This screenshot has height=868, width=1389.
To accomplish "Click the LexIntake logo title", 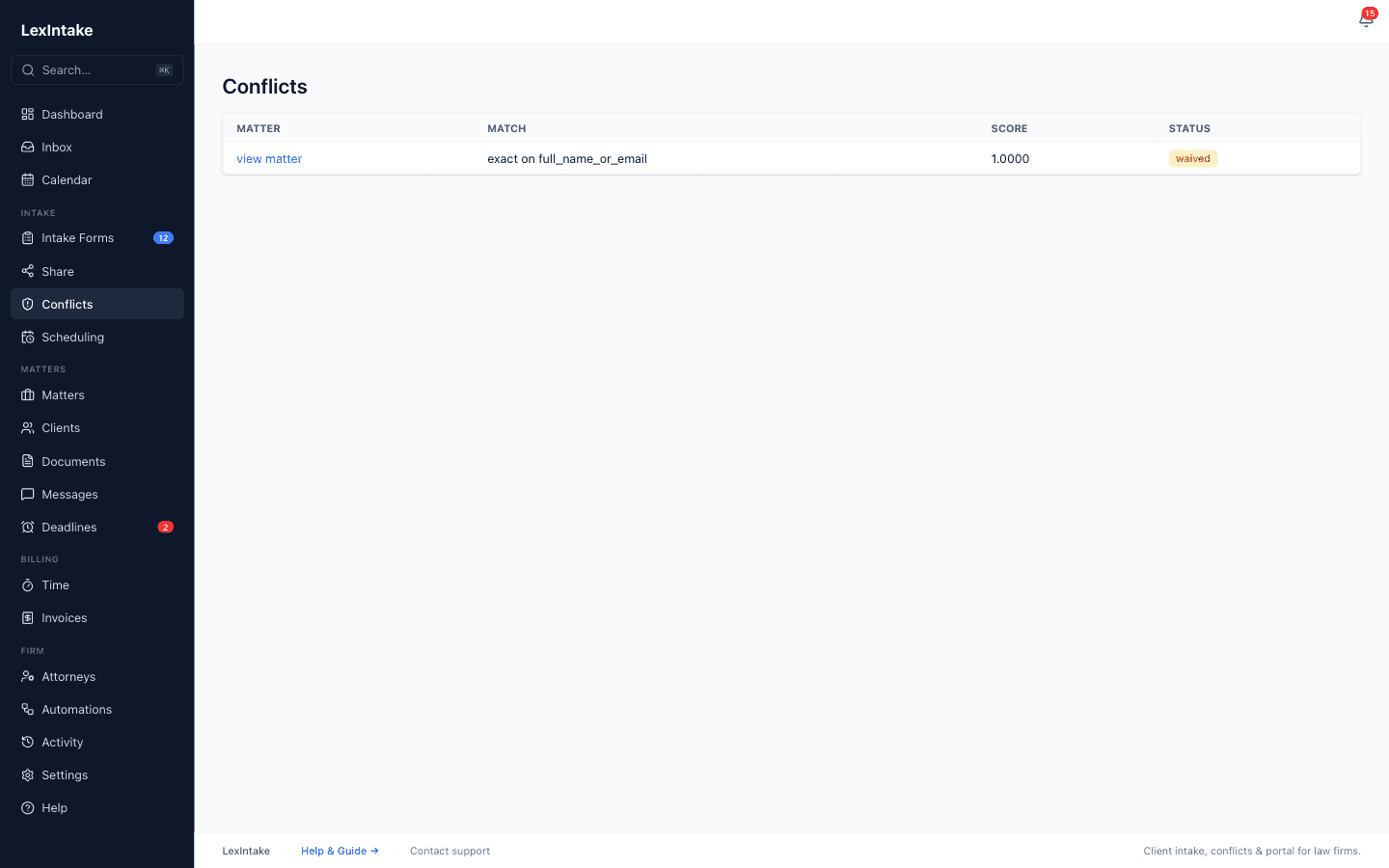I will (x=57, y=30).
